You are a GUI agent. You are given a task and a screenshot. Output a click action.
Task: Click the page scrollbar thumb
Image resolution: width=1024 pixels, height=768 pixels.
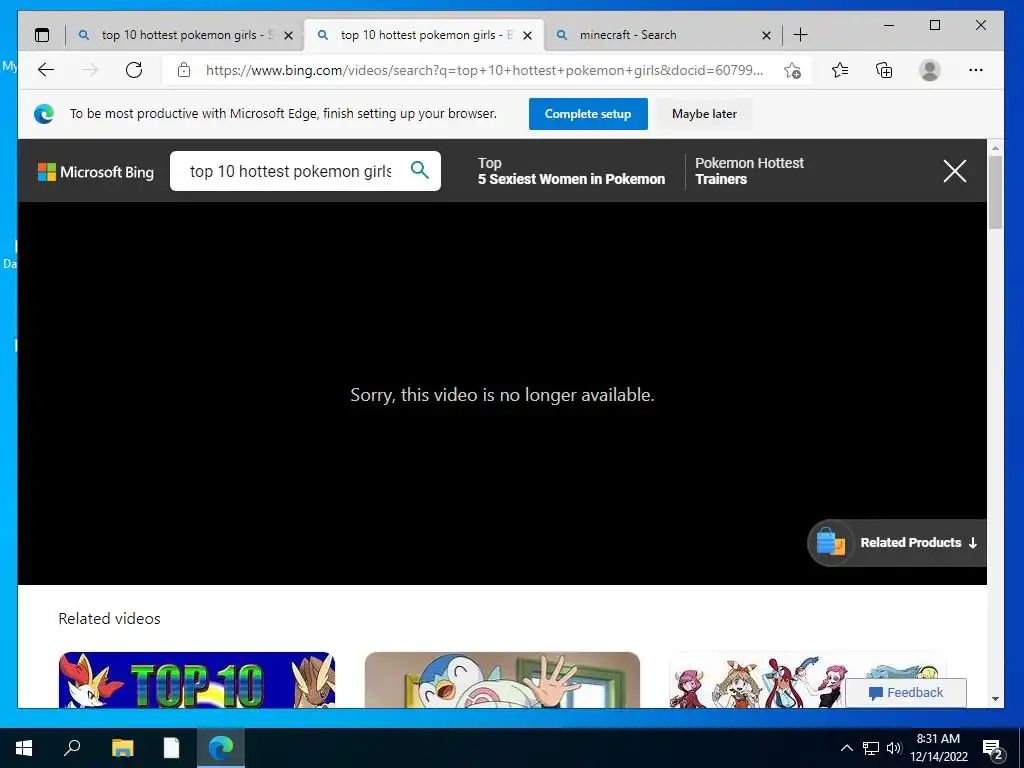[x=995, y=192]
